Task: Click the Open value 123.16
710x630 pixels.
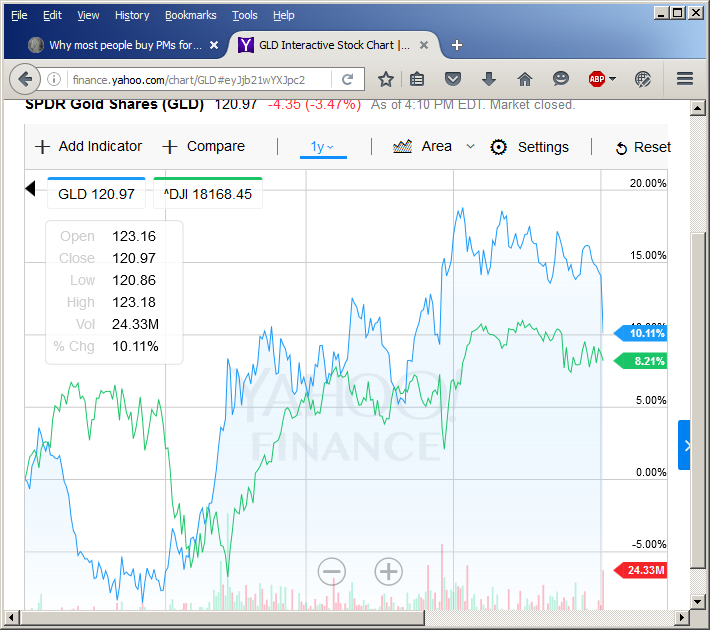Action: click(x=134, y=236)
